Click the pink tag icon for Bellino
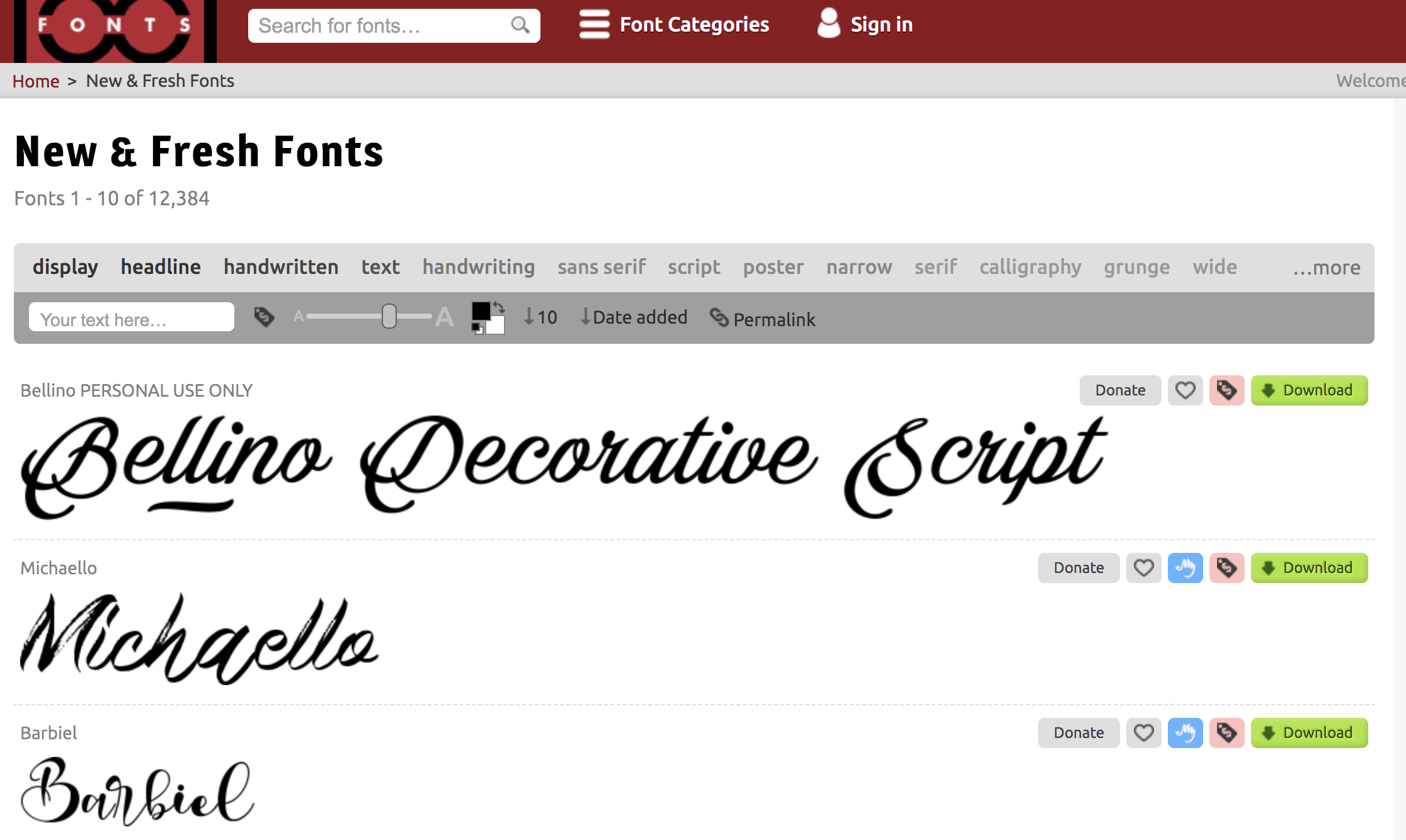The image size is (1406, 840). [1226, 390]
